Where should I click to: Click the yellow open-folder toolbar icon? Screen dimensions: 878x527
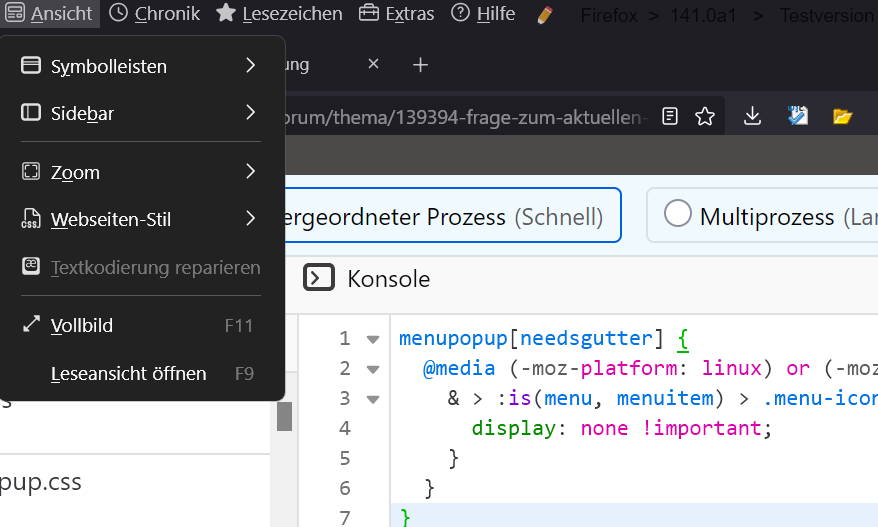pos(842,116)
